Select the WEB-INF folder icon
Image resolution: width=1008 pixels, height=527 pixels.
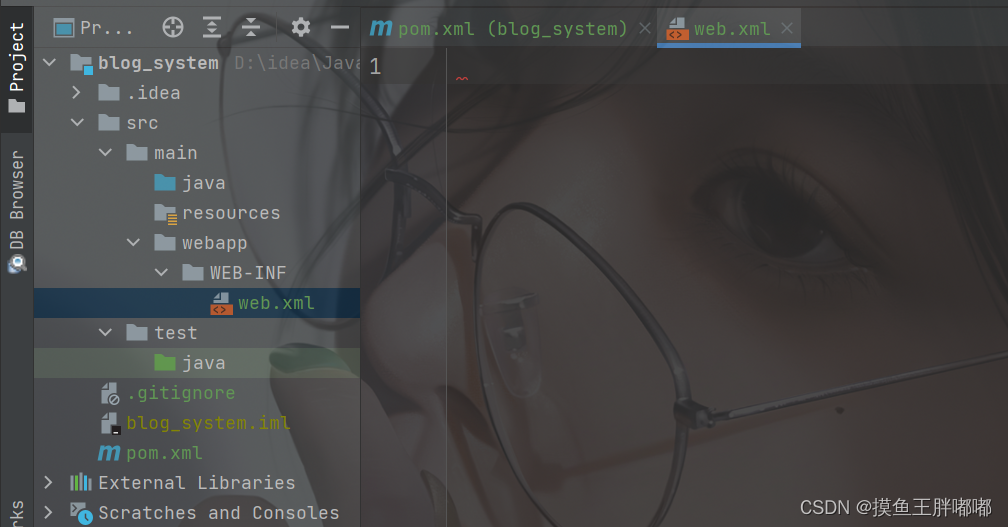(193, 272)
